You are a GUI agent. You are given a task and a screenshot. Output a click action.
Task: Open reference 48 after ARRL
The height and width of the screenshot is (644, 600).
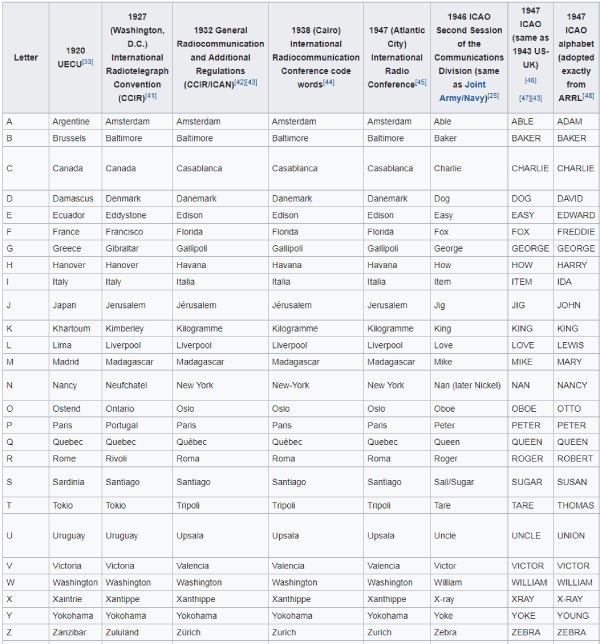(588, 95)
